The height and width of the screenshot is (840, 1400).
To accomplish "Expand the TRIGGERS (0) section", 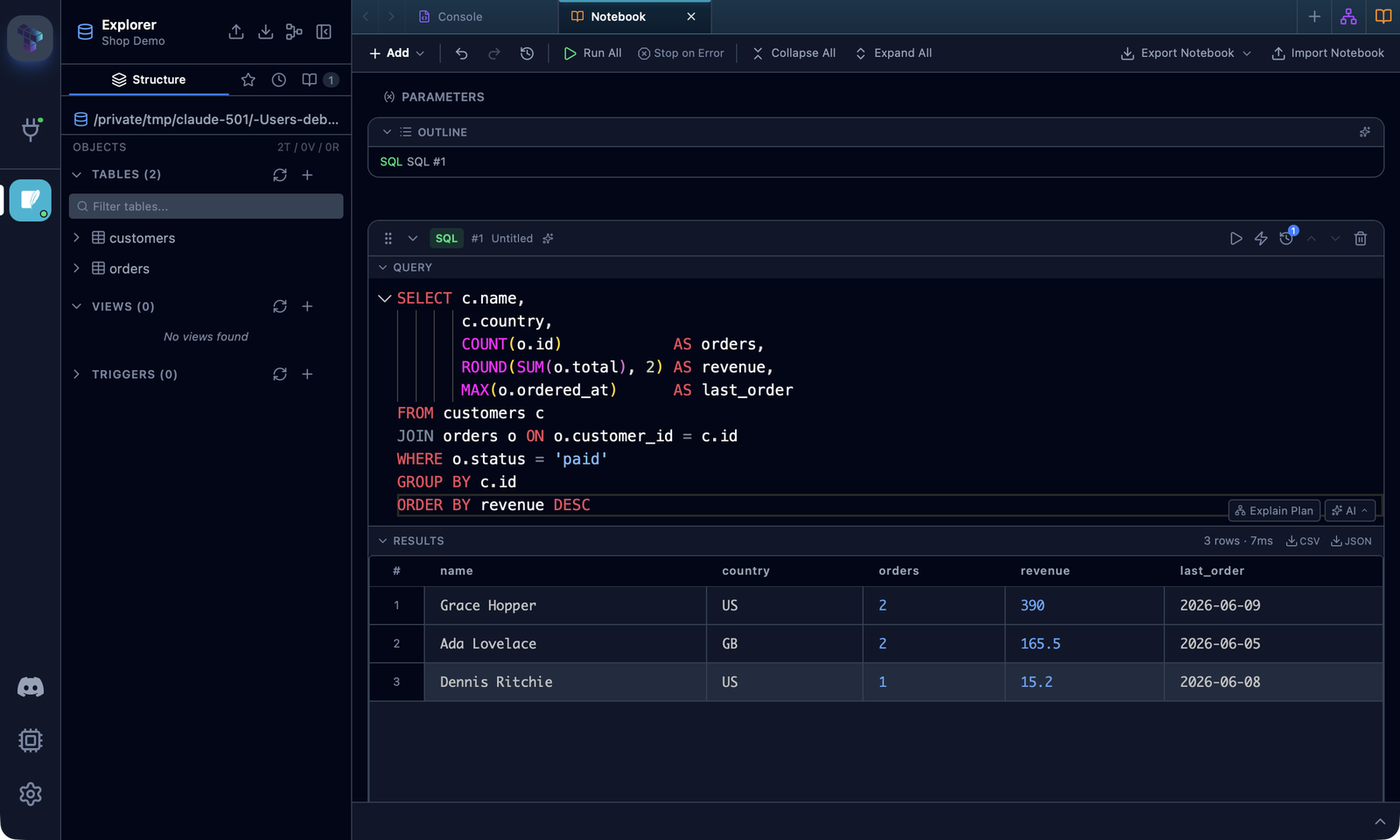I will (x=76, y=374).
